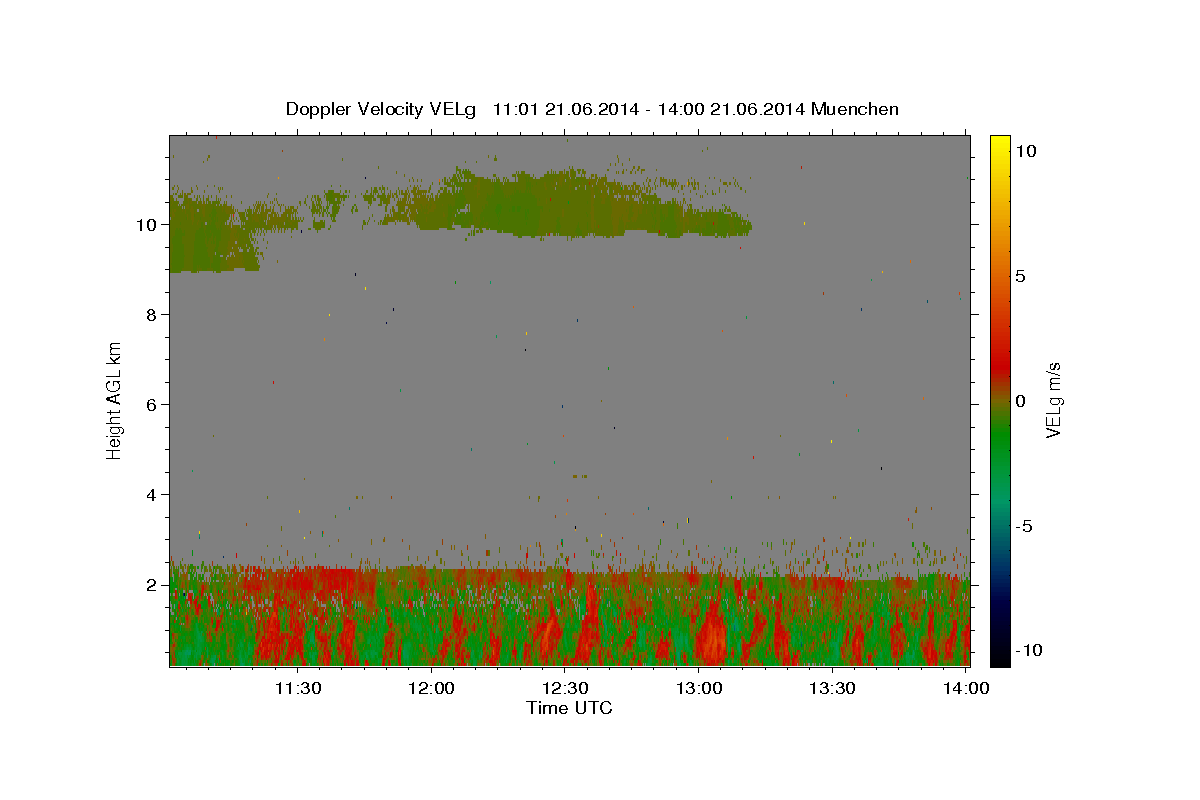This screenshot has height=800, width=1200.
Task: Click colorbar value label -5
Action: coord(1024,526)
